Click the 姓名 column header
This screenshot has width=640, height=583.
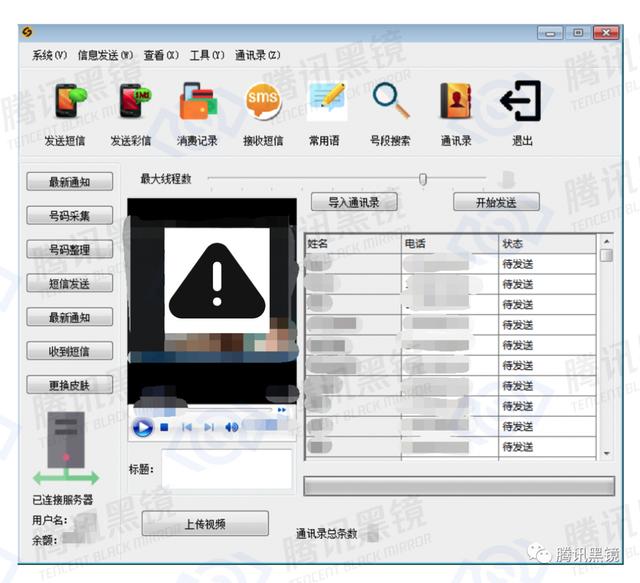pos(353,244)
